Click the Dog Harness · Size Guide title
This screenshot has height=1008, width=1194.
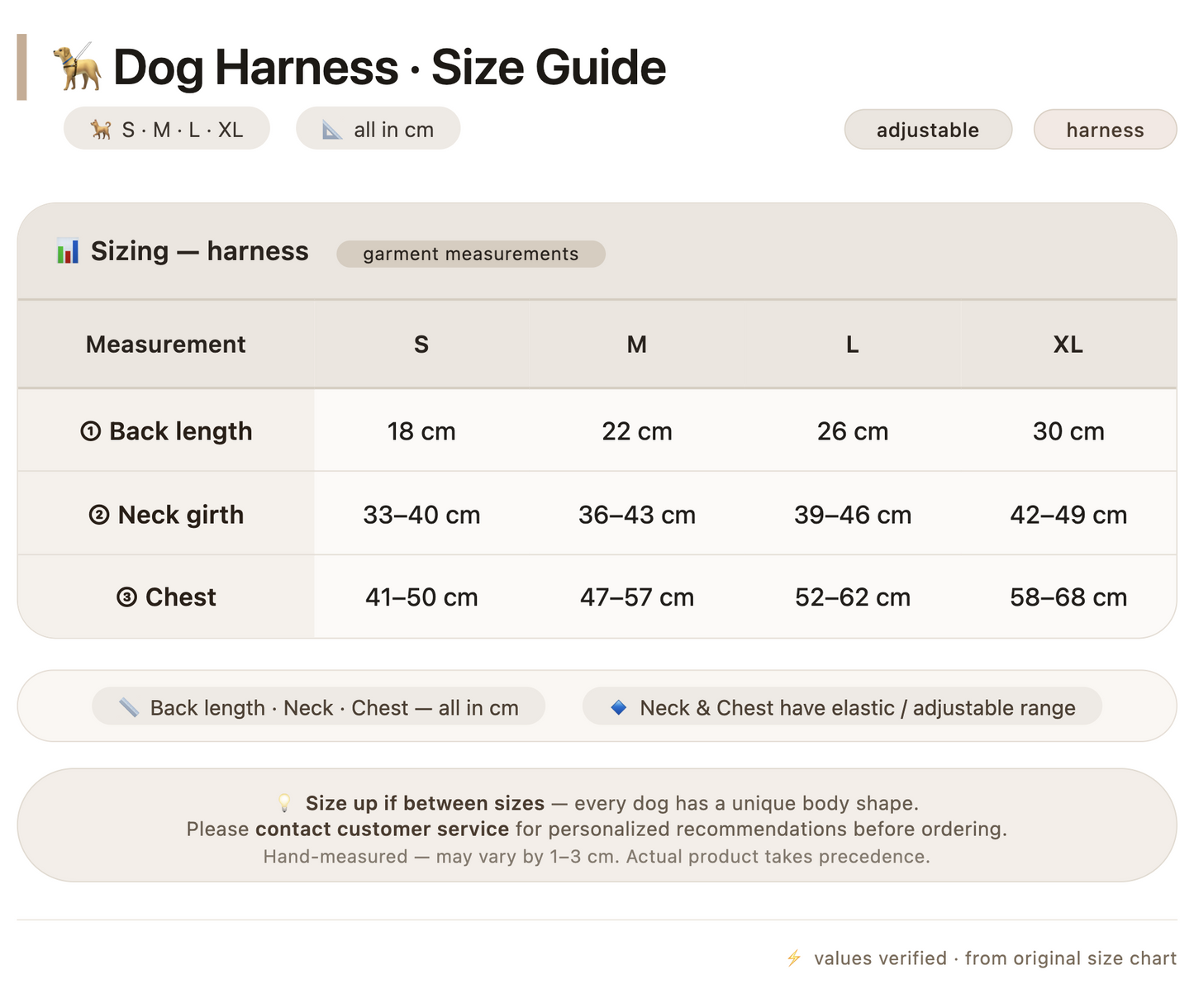click(x=389, y=67)
